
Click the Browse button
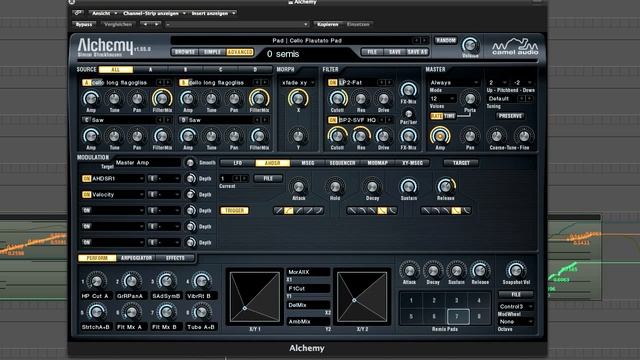(x=185, y=52)
